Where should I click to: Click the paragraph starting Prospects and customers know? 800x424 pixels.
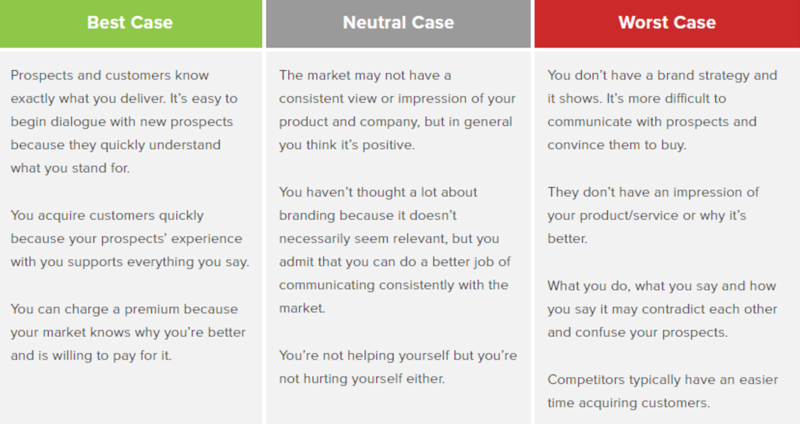124,121
